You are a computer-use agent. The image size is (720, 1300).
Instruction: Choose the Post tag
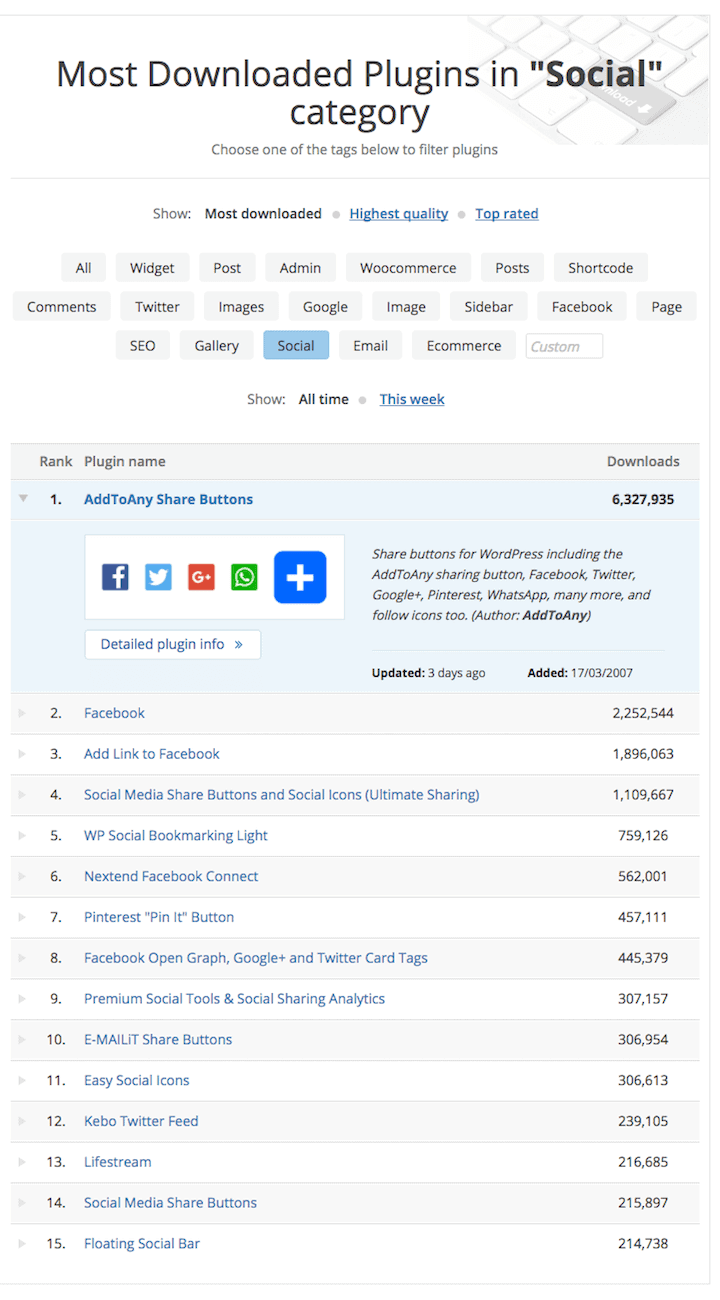[x=227, y=268]
